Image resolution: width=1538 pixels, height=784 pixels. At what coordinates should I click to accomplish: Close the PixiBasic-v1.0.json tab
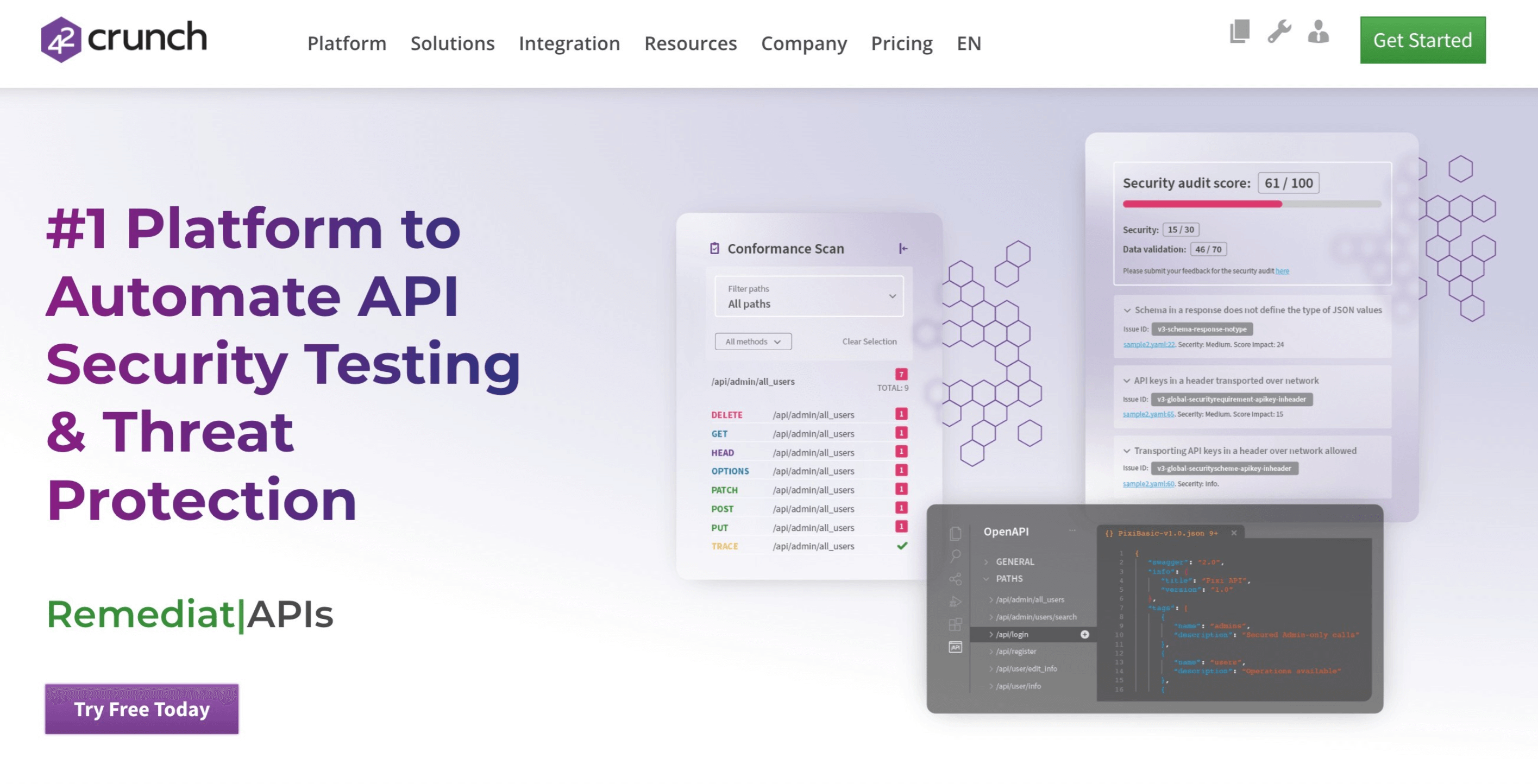click(x=1234, y=533)
